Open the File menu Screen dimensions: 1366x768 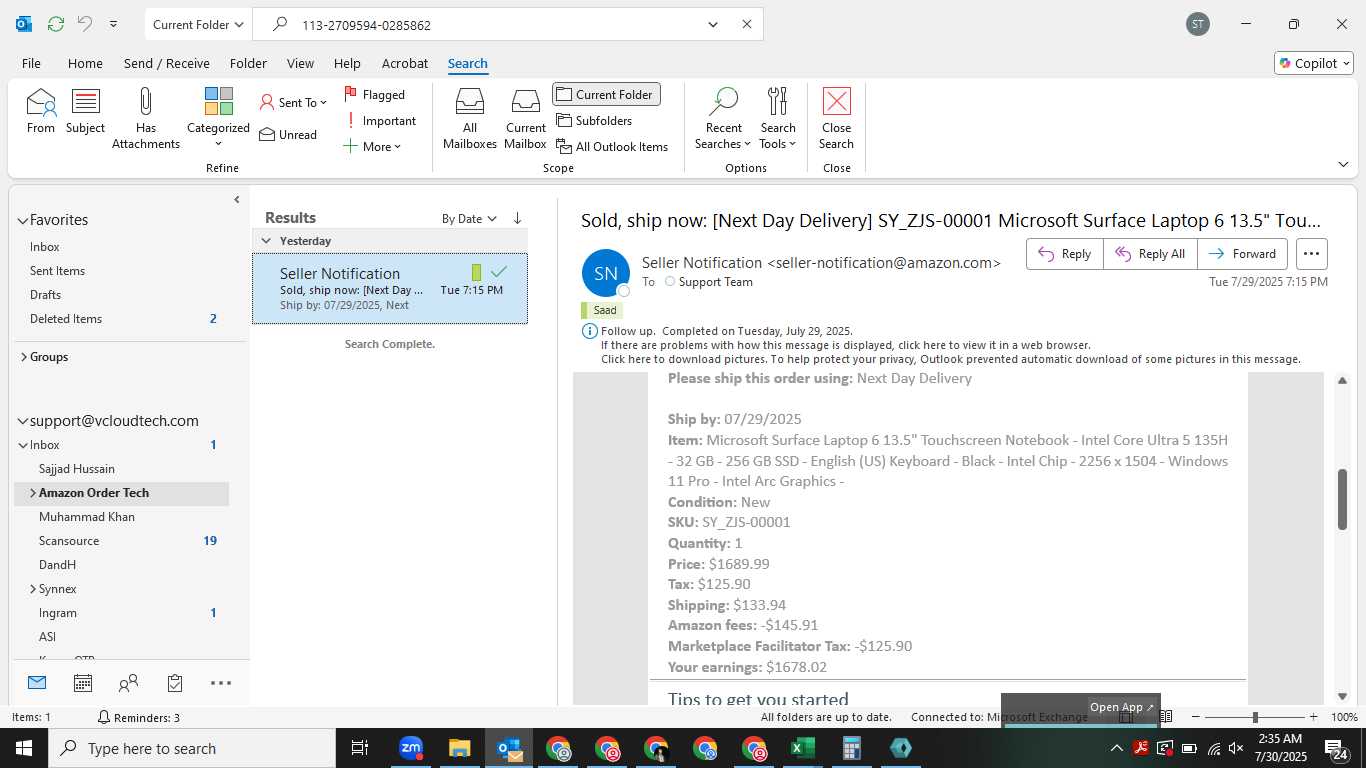[31, 63]
